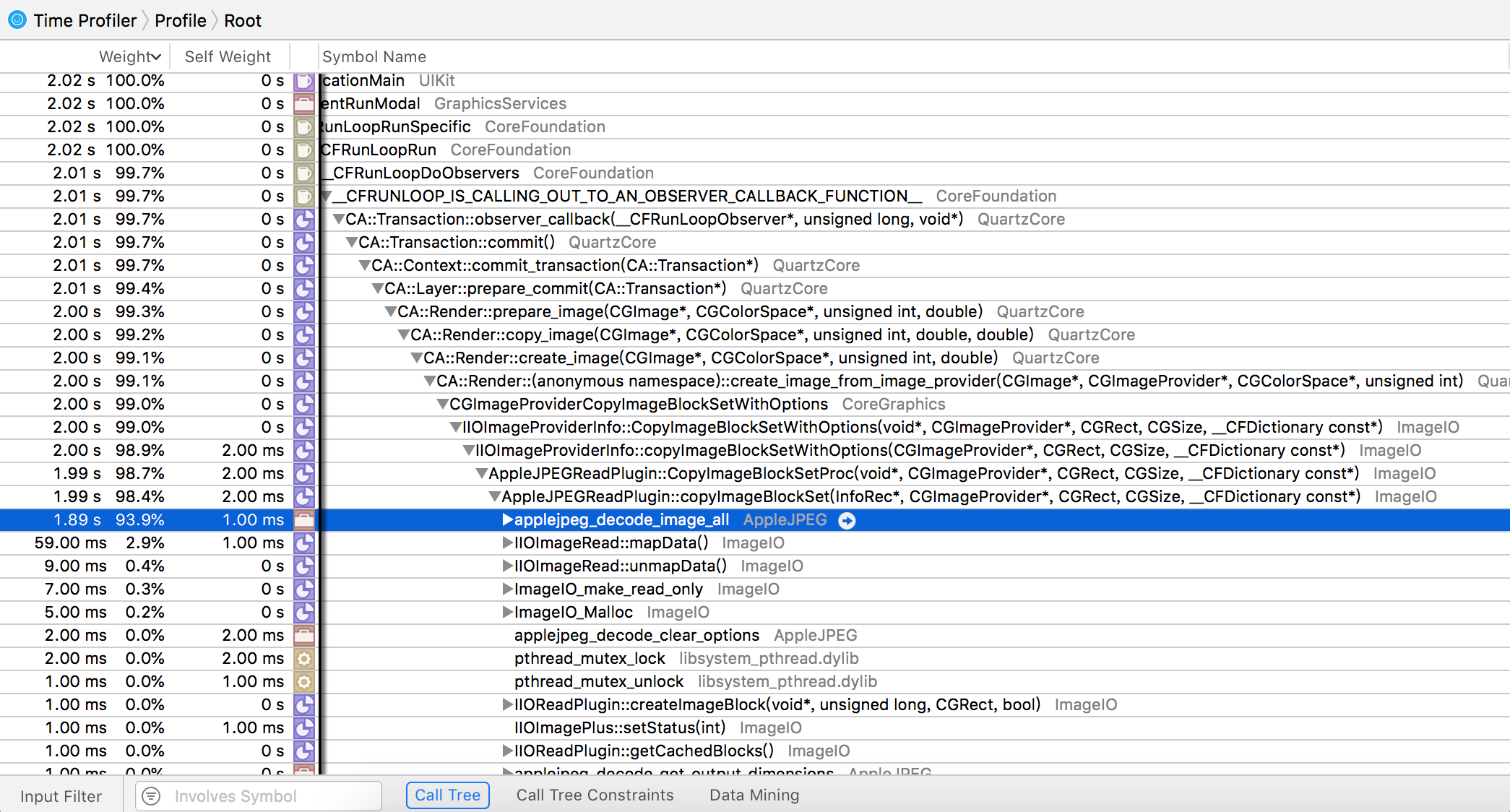Screen dimensions: 1510x812
Task: Click the CoreFoundation icon on CFRunLoopRun row
Action: (x=304, y=150)
